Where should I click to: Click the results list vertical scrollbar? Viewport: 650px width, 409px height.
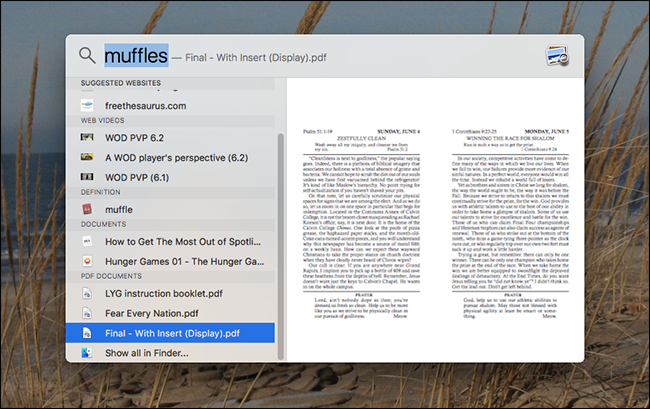(x=281, y=247)
